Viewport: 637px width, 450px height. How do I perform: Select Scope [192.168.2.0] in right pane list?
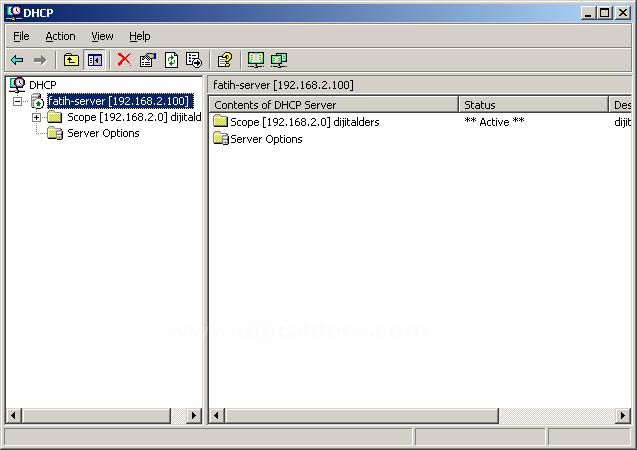click(x=304, y=122)
